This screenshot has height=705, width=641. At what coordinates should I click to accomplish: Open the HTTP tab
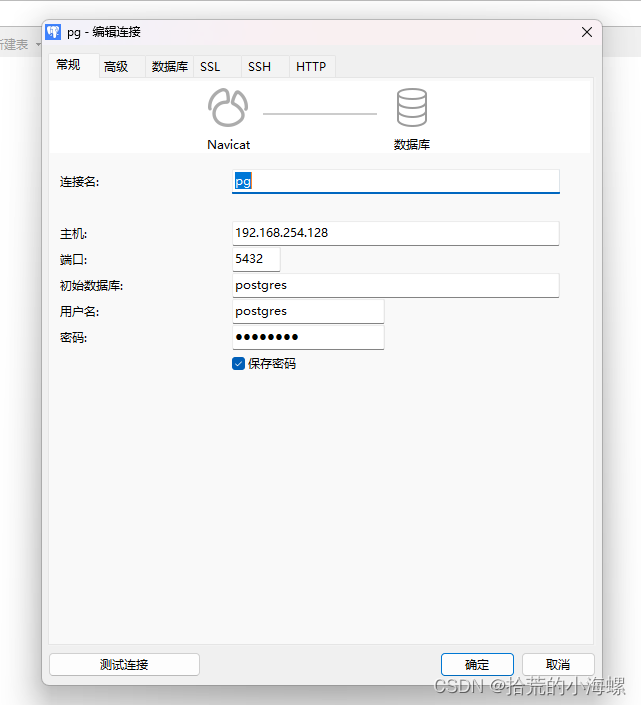point(311,67)
